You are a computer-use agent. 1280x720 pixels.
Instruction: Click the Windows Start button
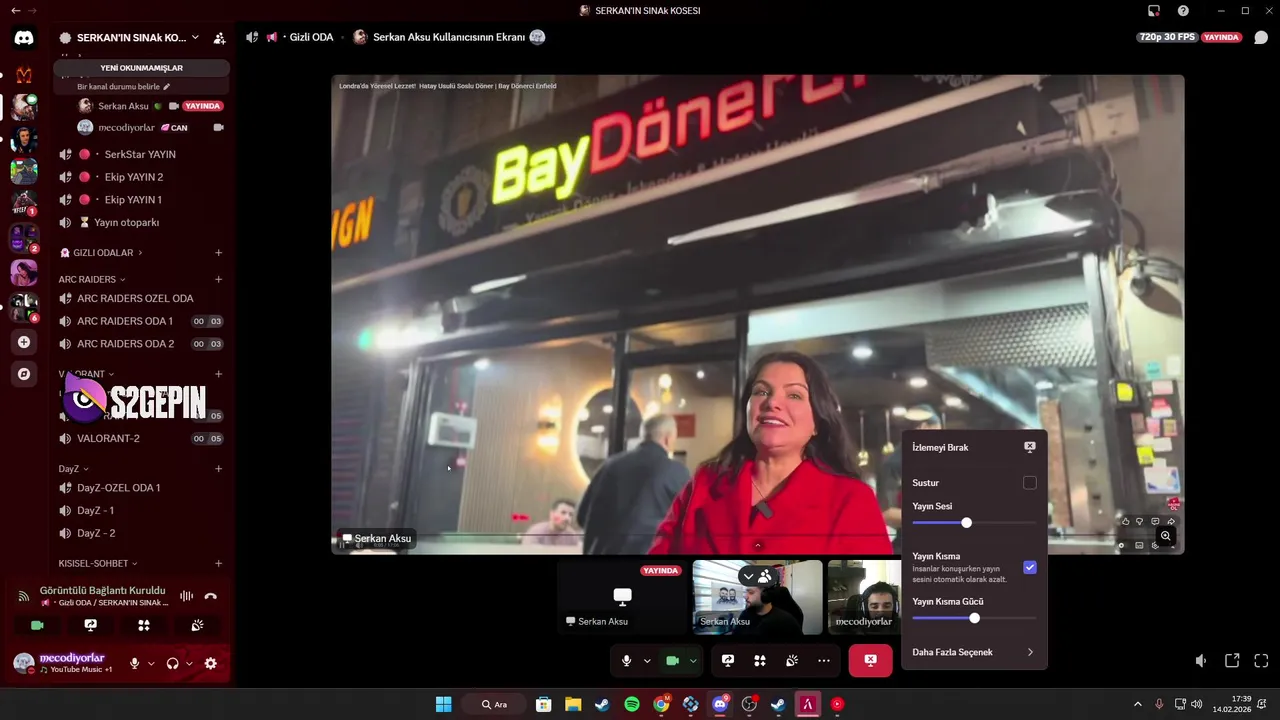click(x=443, y=704)
